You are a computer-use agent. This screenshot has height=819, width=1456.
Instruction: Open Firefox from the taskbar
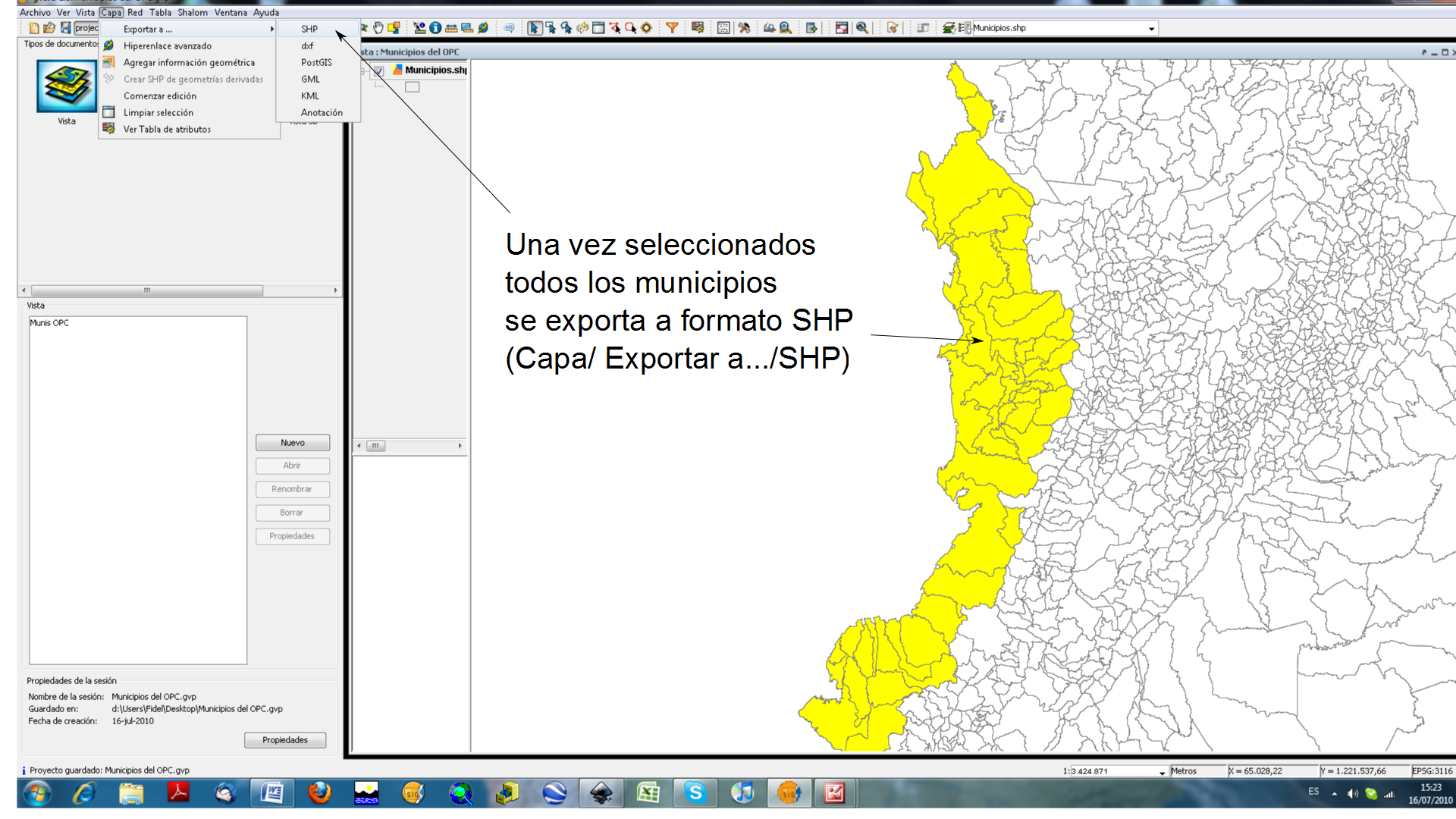(319, 793)
